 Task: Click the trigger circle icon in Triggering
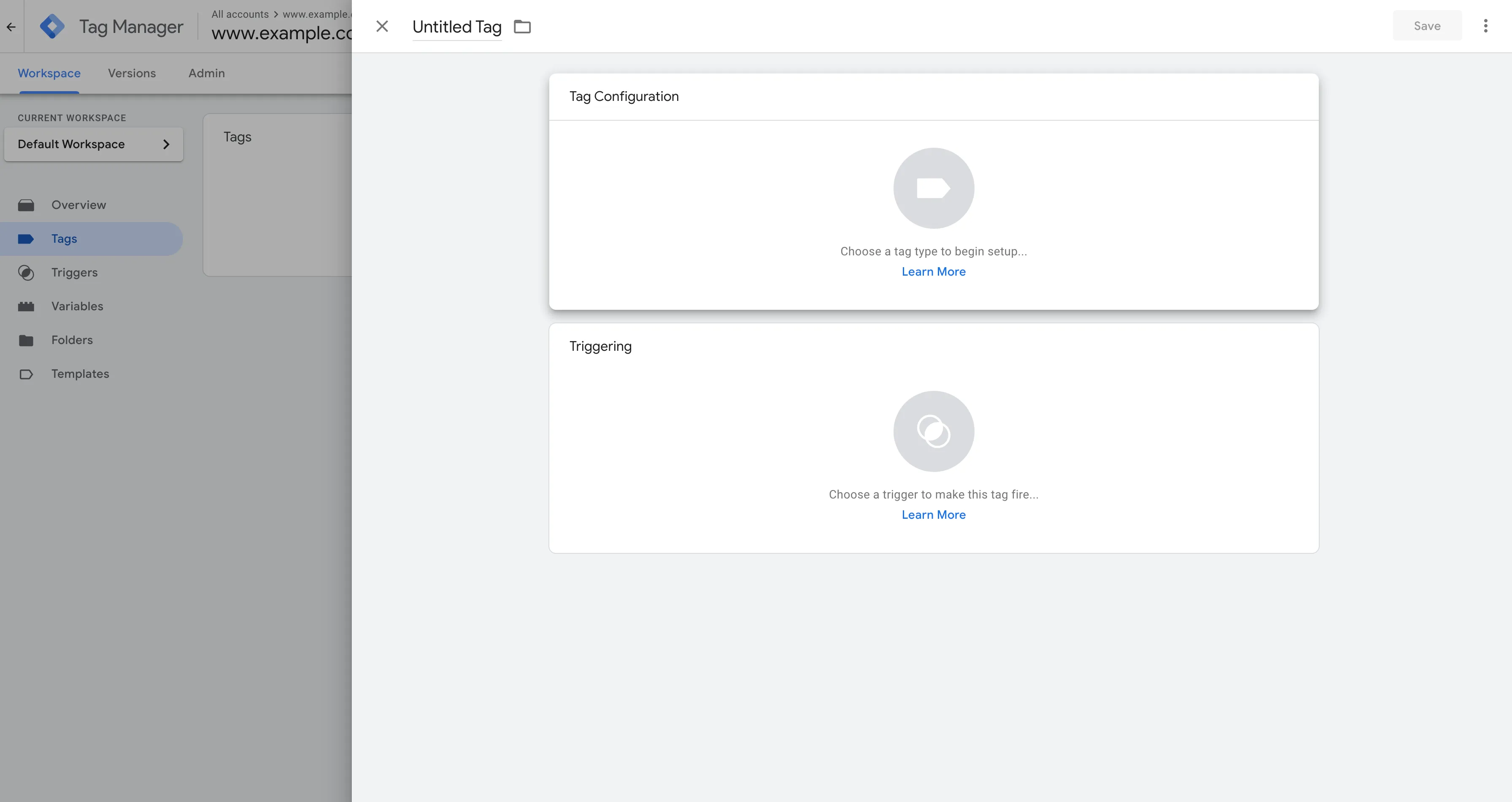pyautogui.click(x=933, y=431)
